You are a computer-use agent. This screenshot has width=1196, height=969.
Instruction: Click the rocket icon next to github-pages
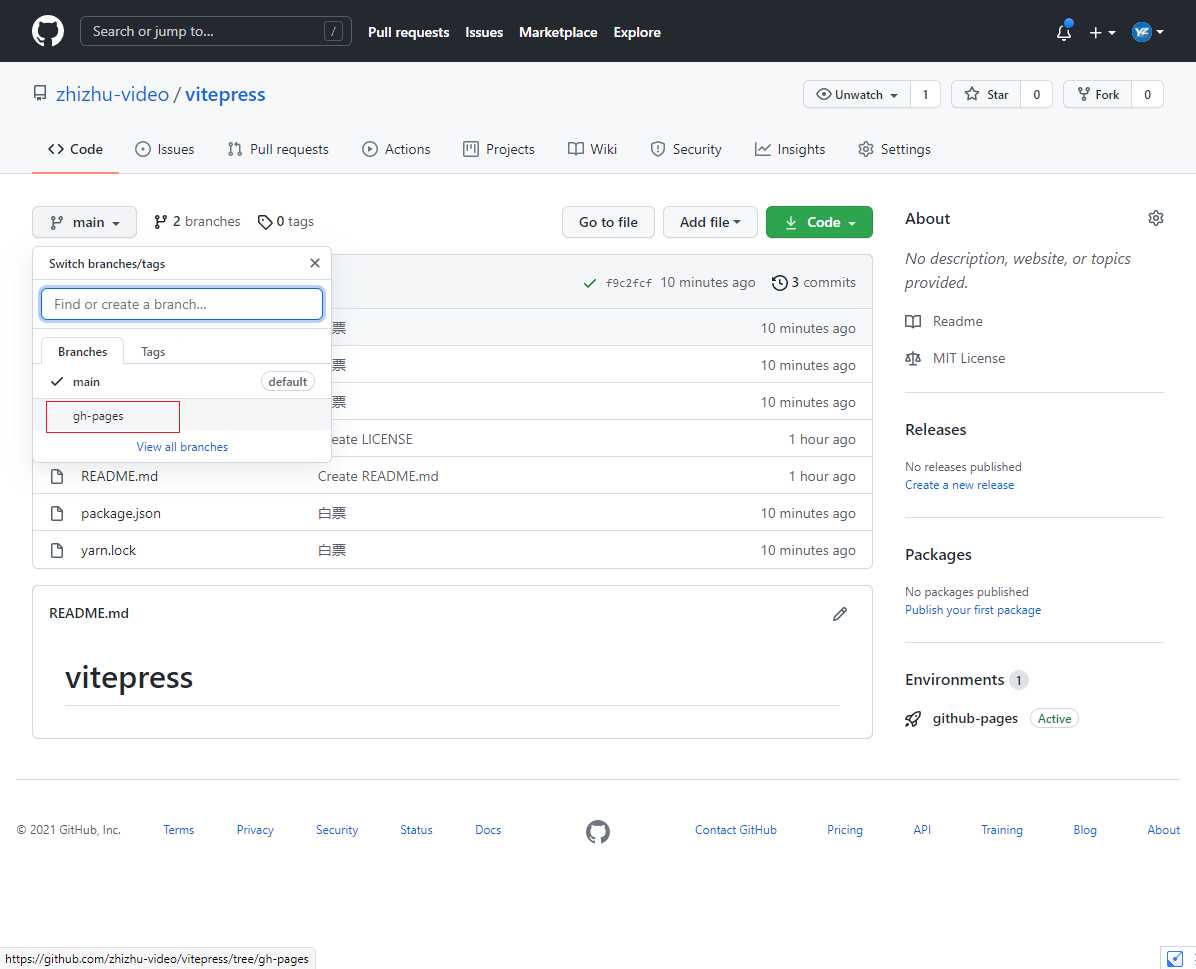point(913,719)
